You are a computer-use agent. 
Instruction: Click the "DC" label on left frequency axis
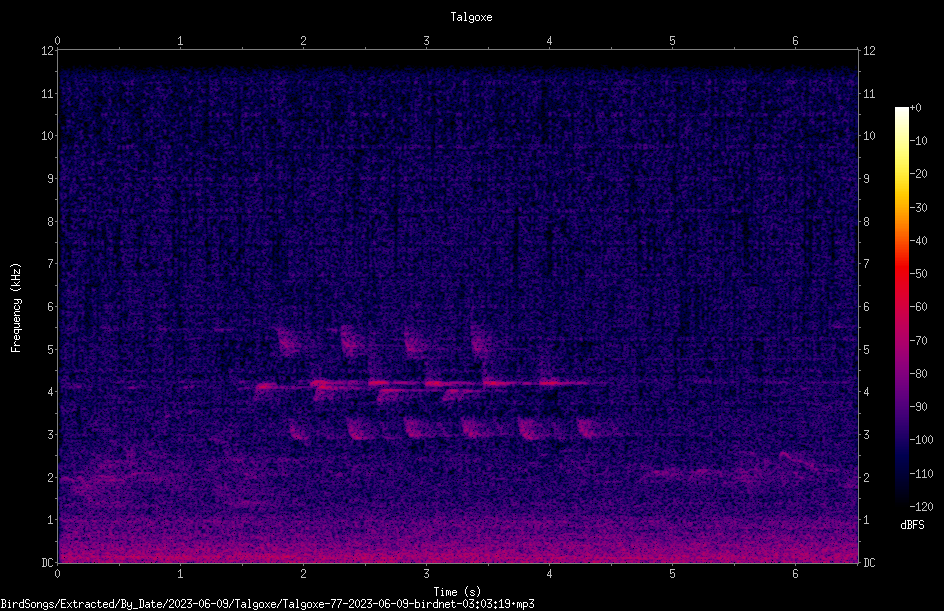(x=47, y=563)
